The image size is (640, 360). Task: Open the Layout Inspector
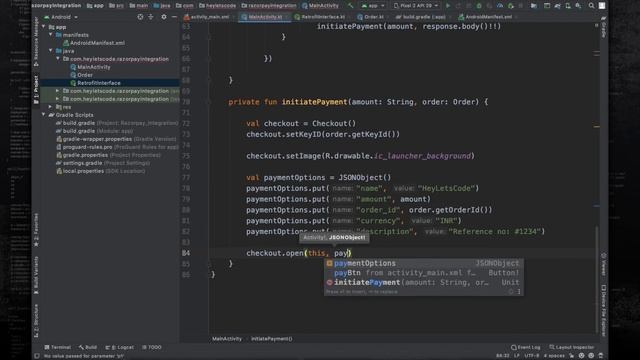pyautogui.click(x=572, y=347)
